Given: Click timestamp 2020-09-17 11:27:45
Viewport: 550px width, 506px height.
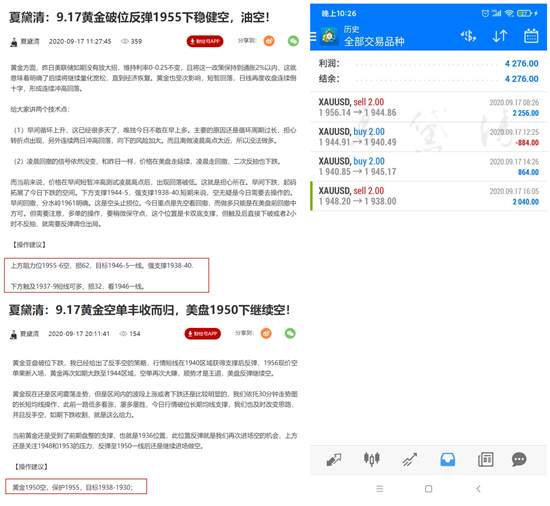Looking at the screenshot, I should click(80, 41).
